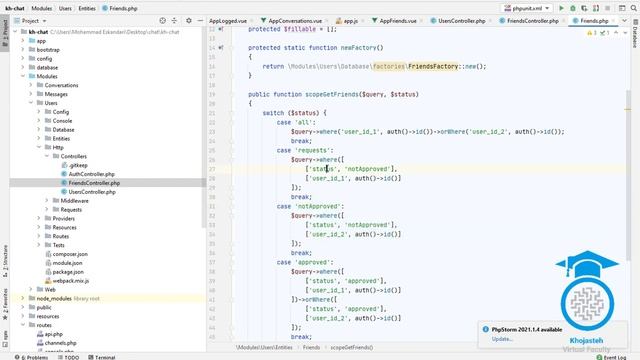Open the TODO tool window

pyautogui.click(x=68, y=357)
